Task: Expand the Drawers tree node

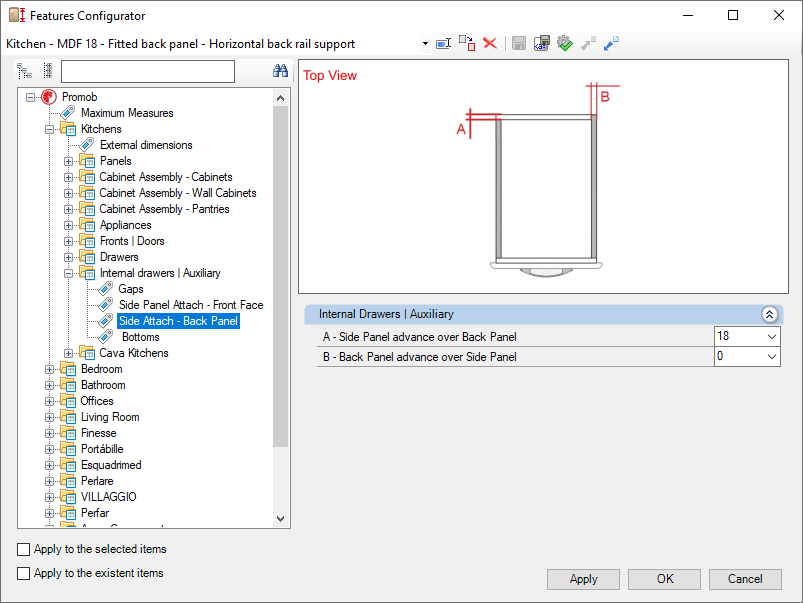Action: point(69,257)
